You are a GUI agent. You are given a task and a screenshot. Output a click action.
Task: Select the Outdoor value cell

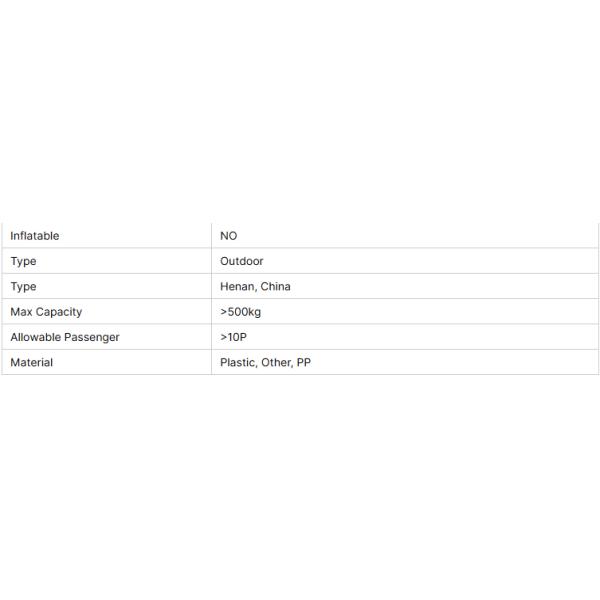tap(241, 261)
